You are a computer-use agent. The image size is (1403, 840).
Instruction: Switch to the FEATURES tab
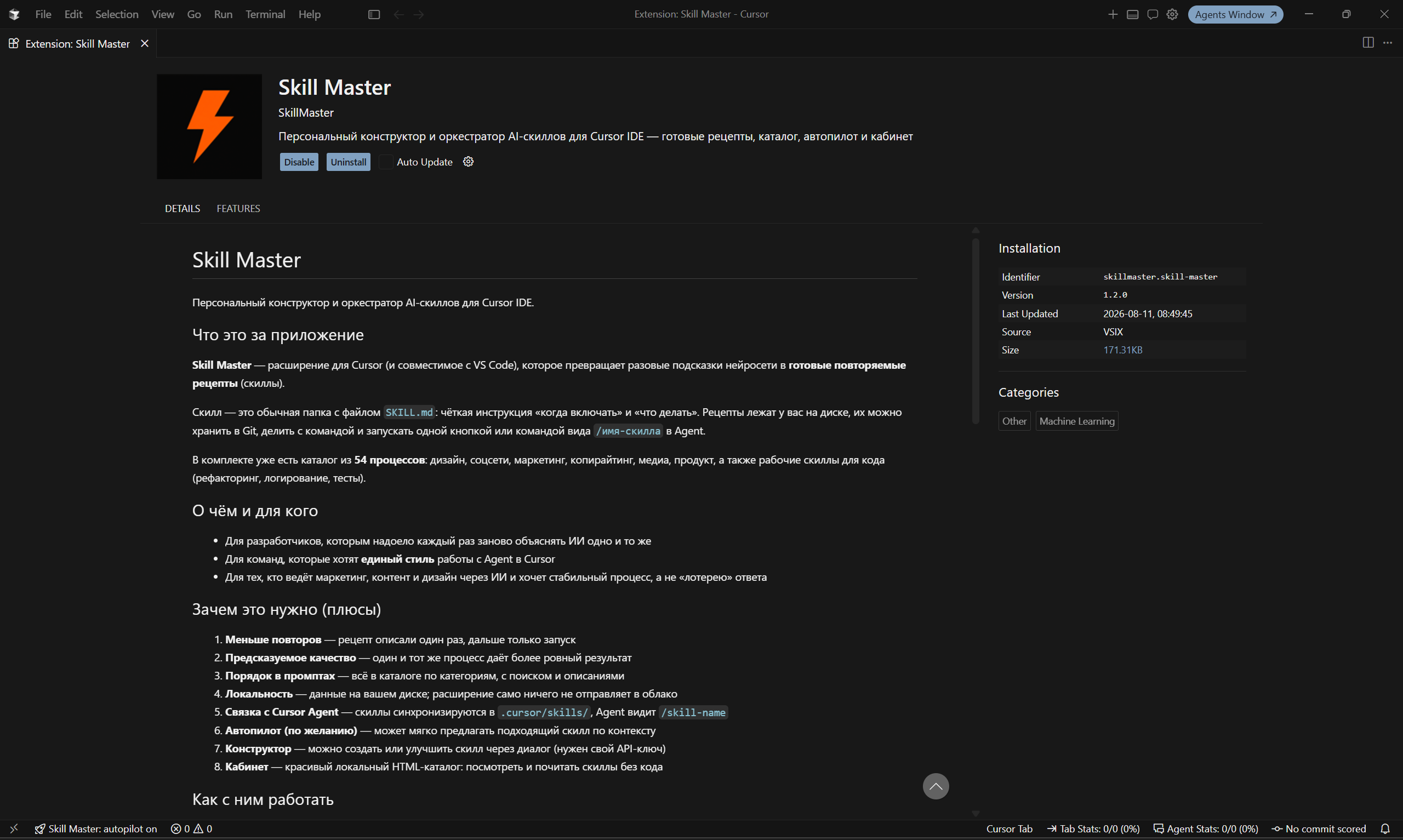[x=238, y=208]
